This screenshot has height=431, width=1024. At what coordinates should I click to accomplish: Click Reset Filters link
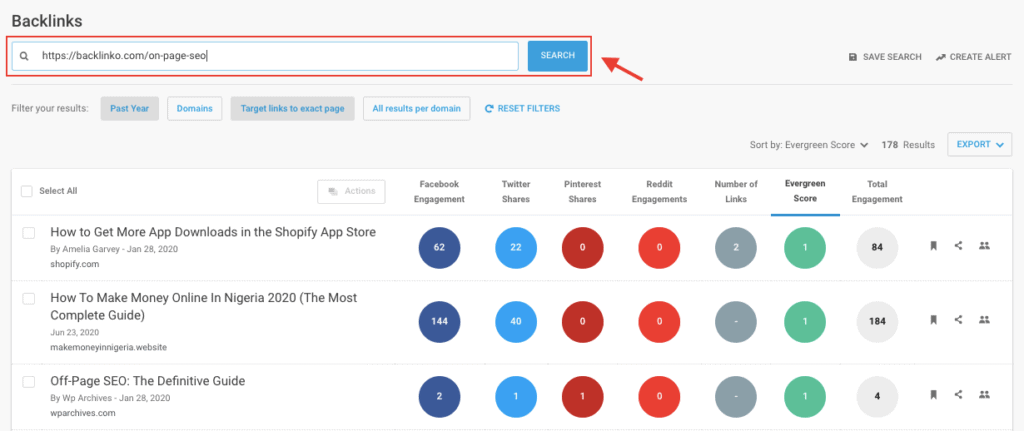[x=522, y=108]
